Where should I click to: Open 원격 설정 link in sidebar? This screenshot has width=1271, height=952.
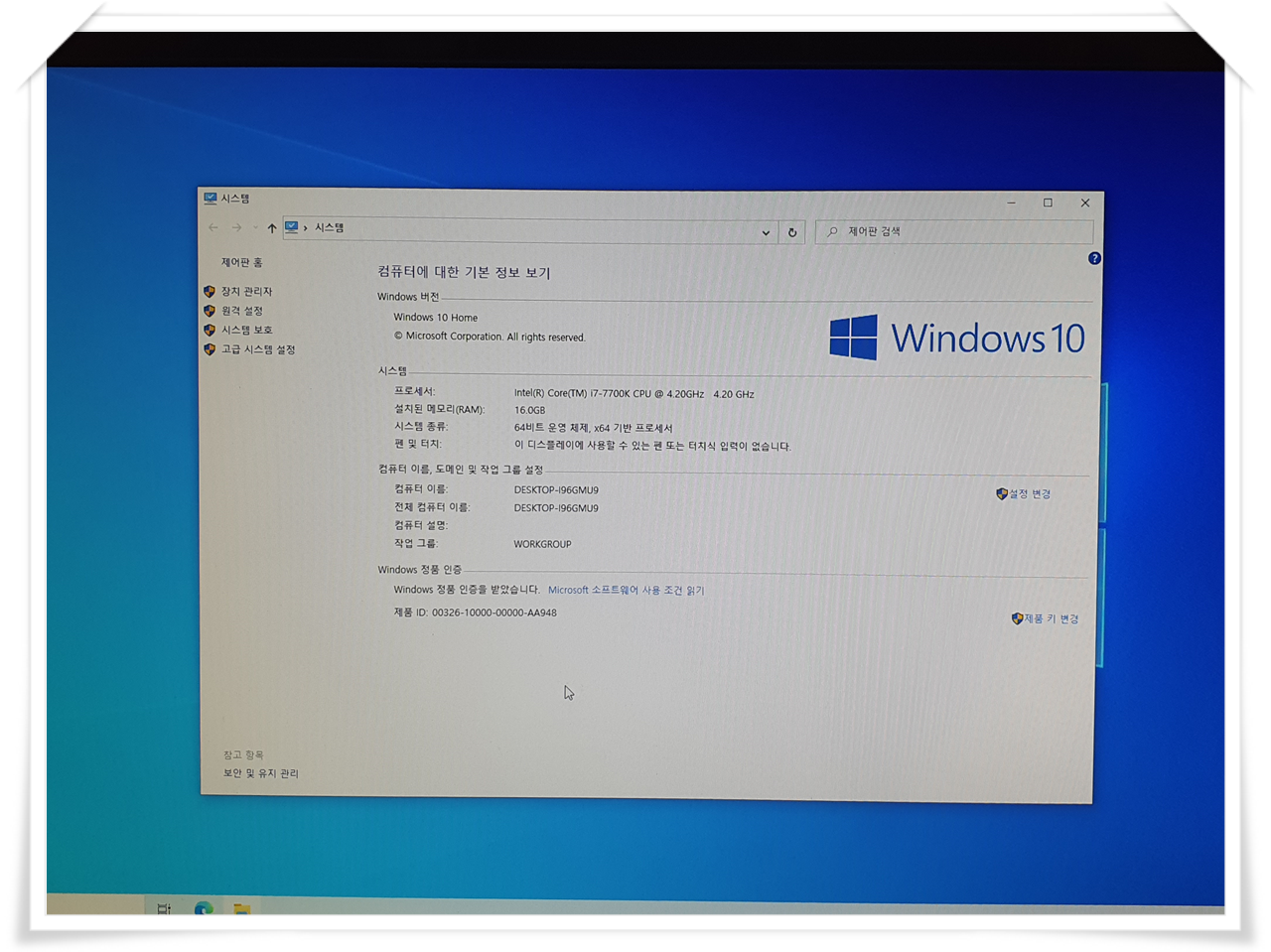pyautogui.click(x=241, y=311)
